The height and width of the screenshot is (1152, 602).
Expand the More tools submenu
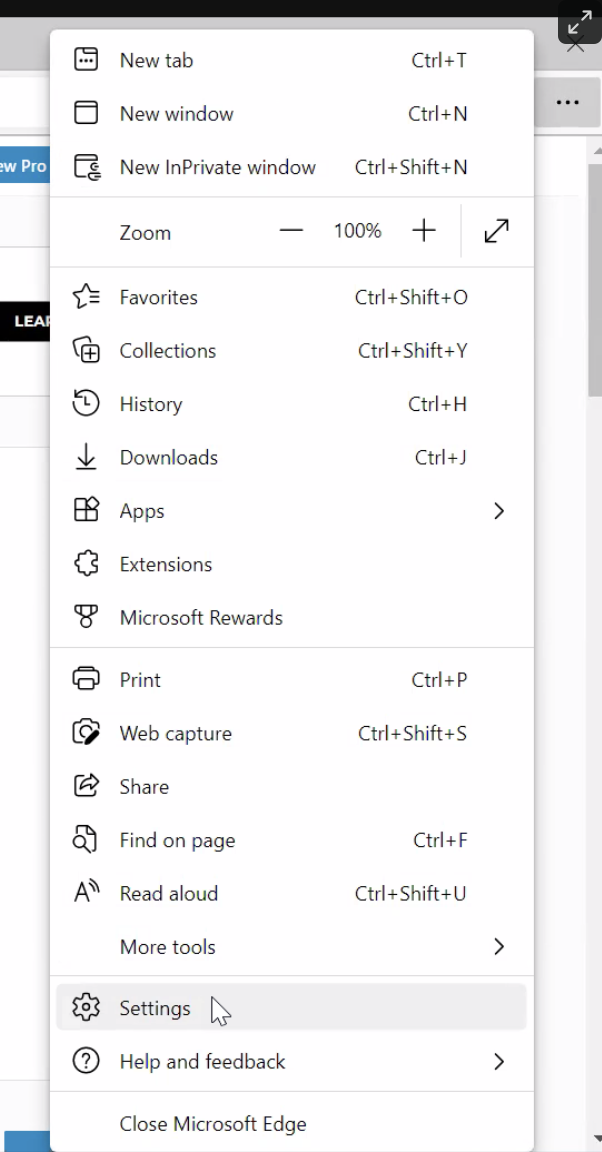[499, 947]
